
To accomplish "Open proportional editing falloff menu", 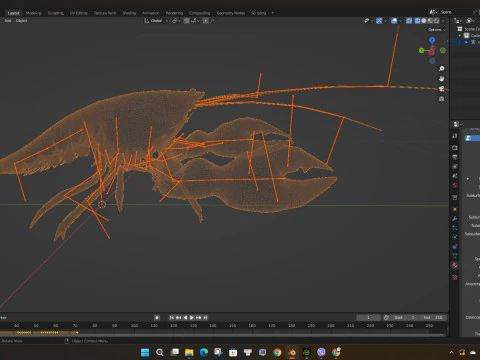I will click(x=213, y=21).
